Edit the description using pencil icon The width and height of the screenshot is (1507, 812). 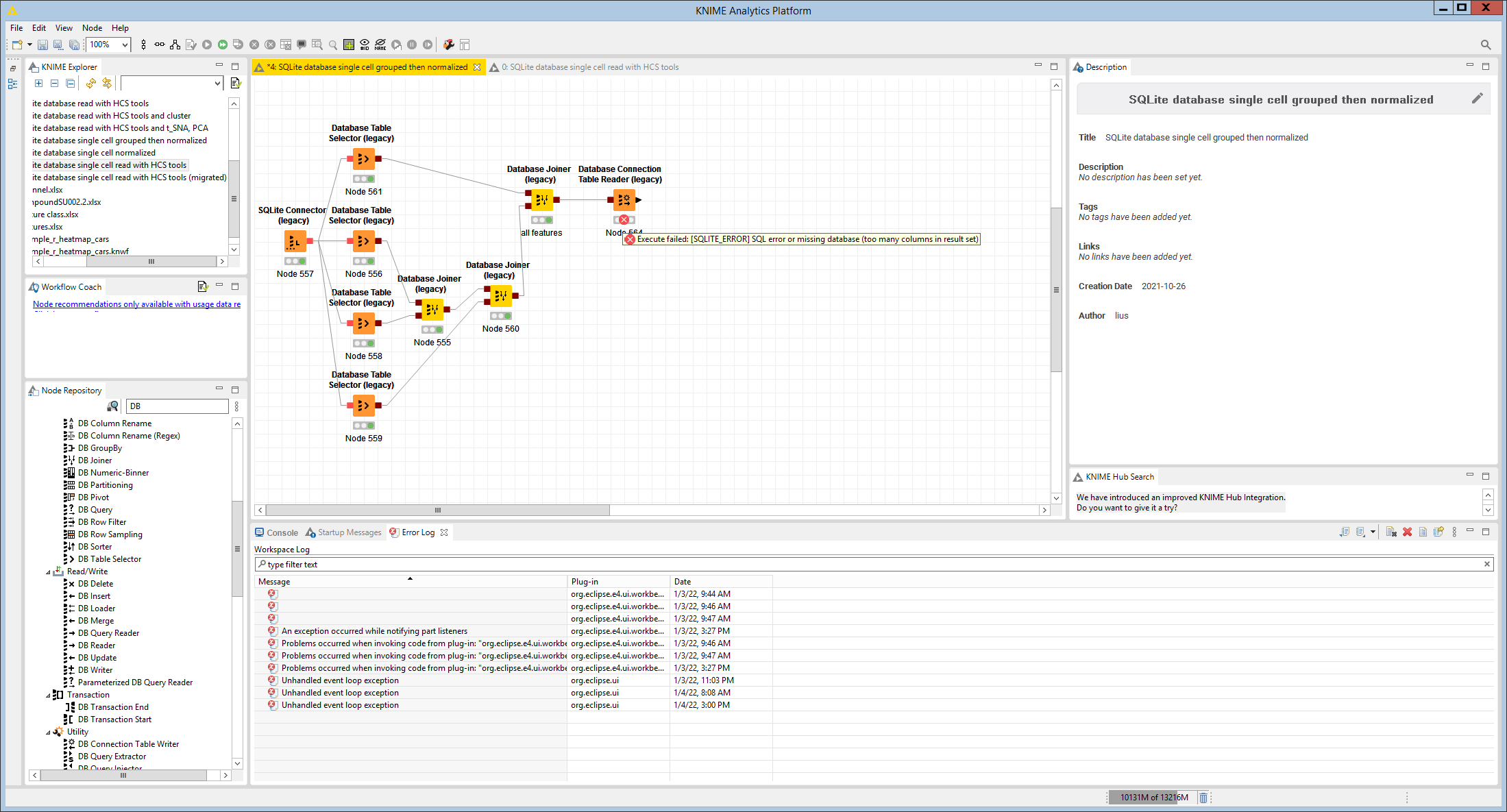coord(1477,99)
